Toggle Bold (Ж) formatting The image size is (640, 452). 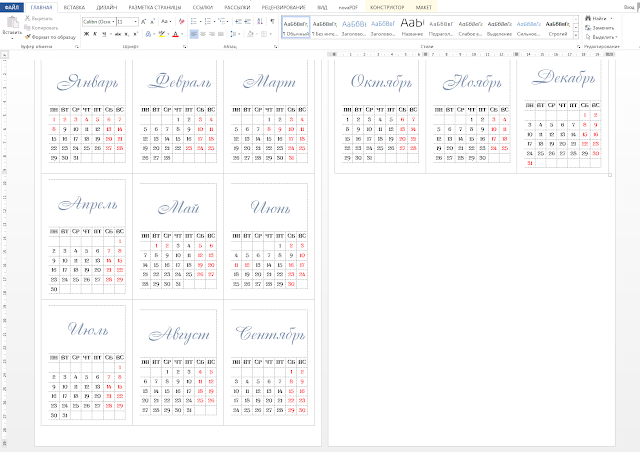[86, 34]
